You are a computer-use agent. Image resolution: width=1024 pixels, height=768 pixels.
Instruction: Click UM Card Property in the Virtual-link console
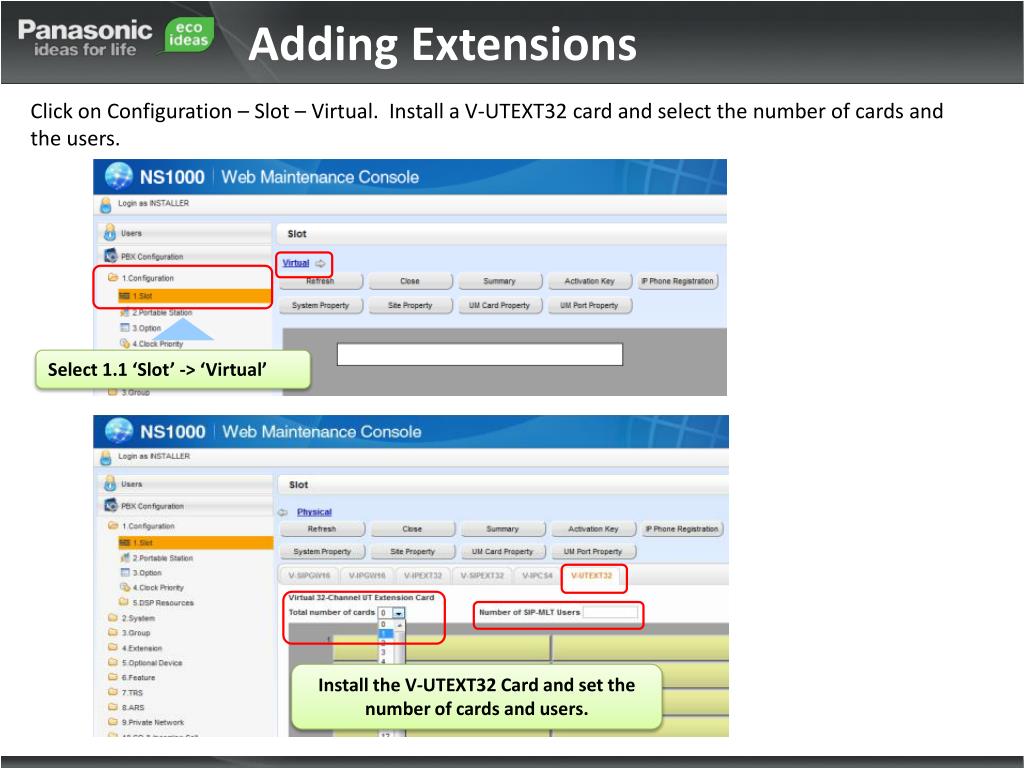pos(500,306)
